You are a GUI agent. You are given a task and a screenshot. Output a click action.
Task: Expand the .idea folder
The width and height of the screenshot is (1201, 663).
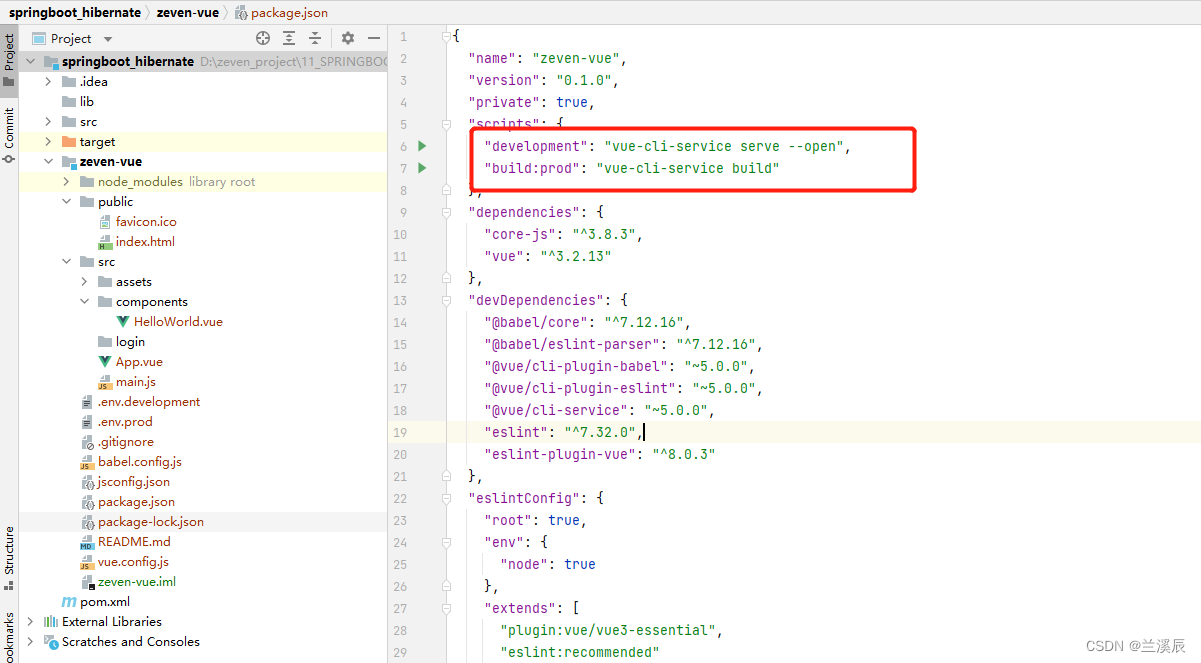(x=48, y=81)
